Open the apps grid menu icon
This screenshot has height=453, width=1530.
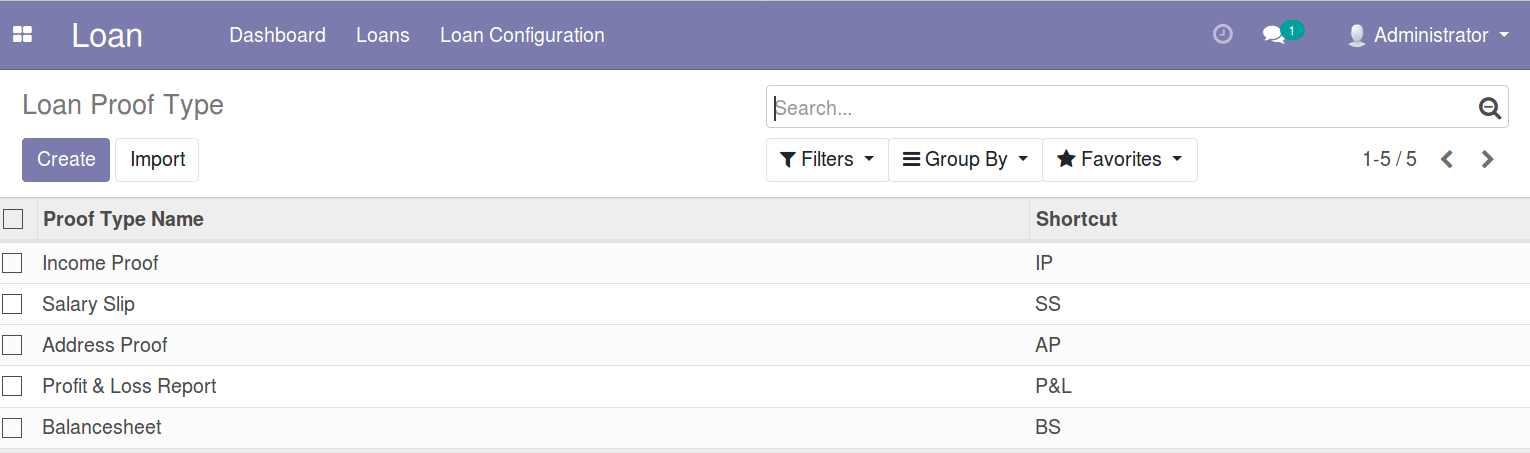point(22,35)
